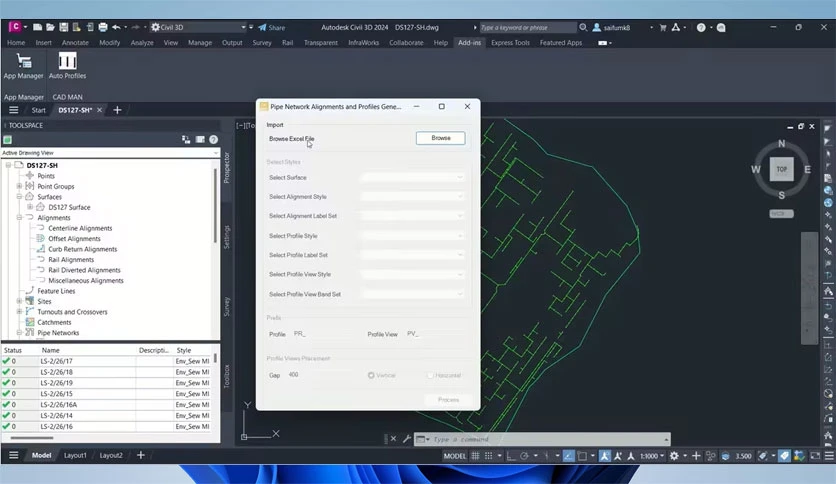Image resolution: width=836 pixels, height=484 pixels.
Task: Open the Select Profile Style dropdown
Action: tap(412, 236)
